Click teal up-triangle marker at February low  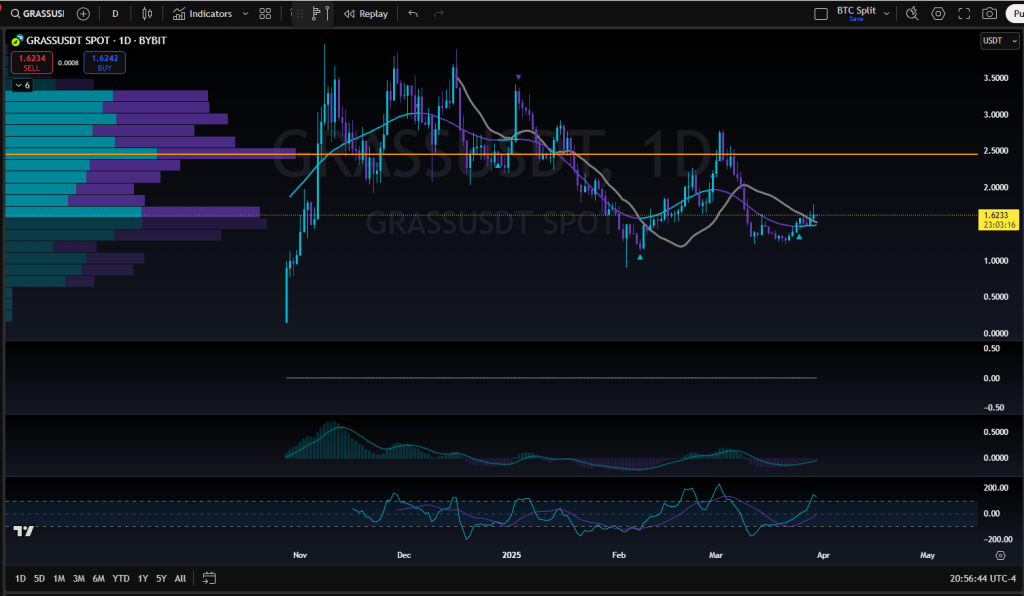point(640,257)
